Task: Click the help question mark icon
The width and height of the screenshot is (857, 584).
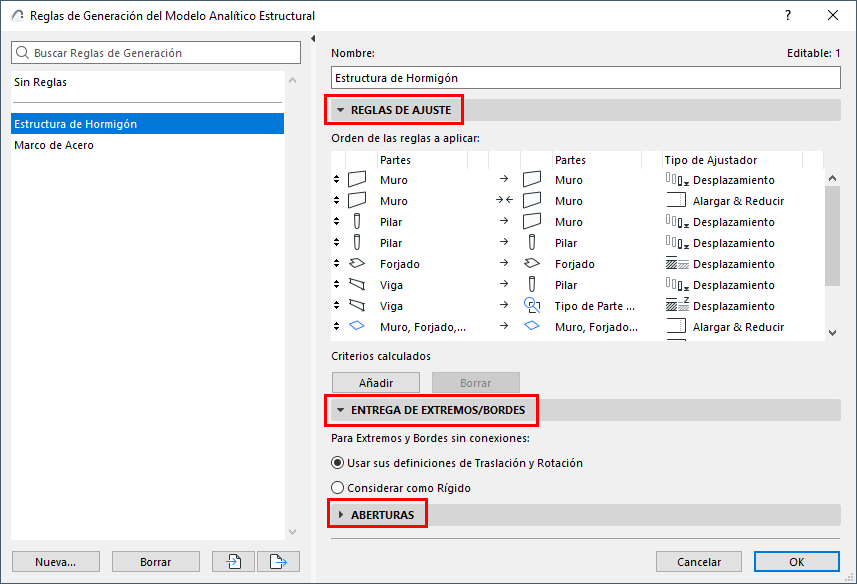Action: (x=788, y=15)
